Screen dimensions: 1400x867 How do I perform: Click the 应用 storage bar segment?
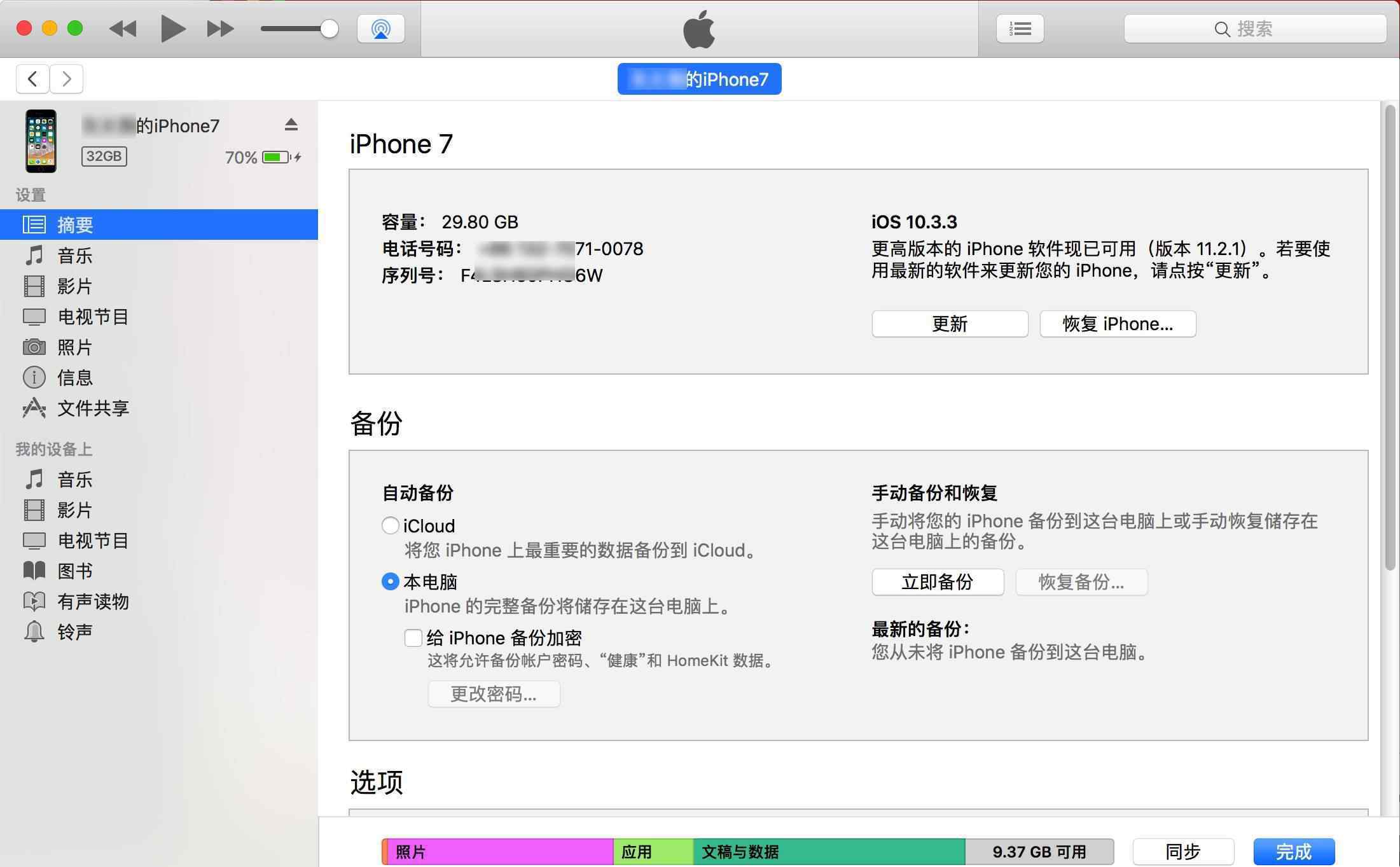click(x=653, y=852)
